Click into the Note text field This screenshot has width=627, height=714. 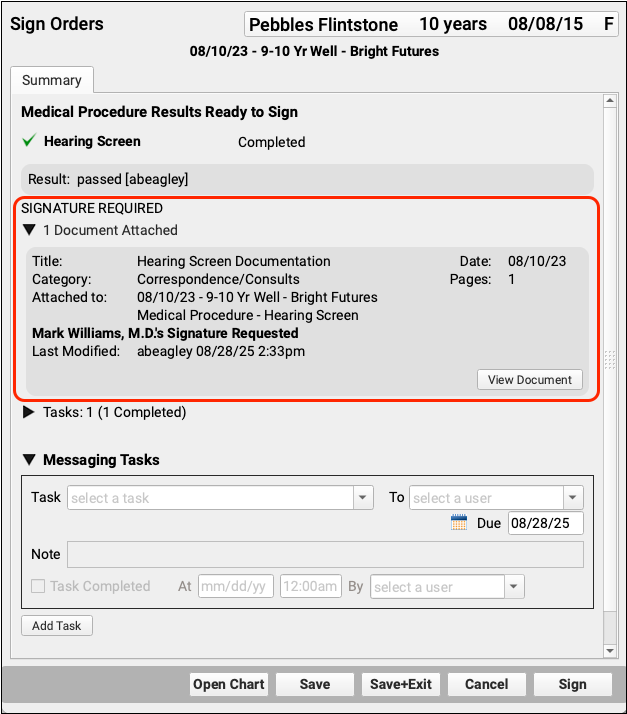point(325,554)
